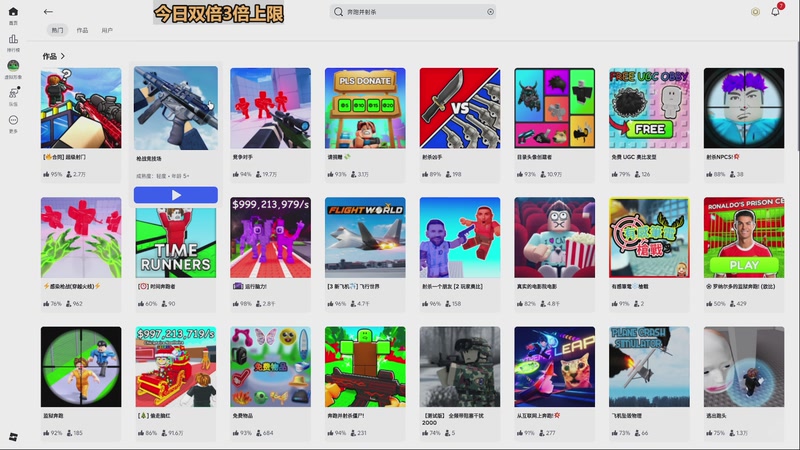Open the Party sidebar icon
The height and width of the screenshot is (450, 800).
(13, 93)
